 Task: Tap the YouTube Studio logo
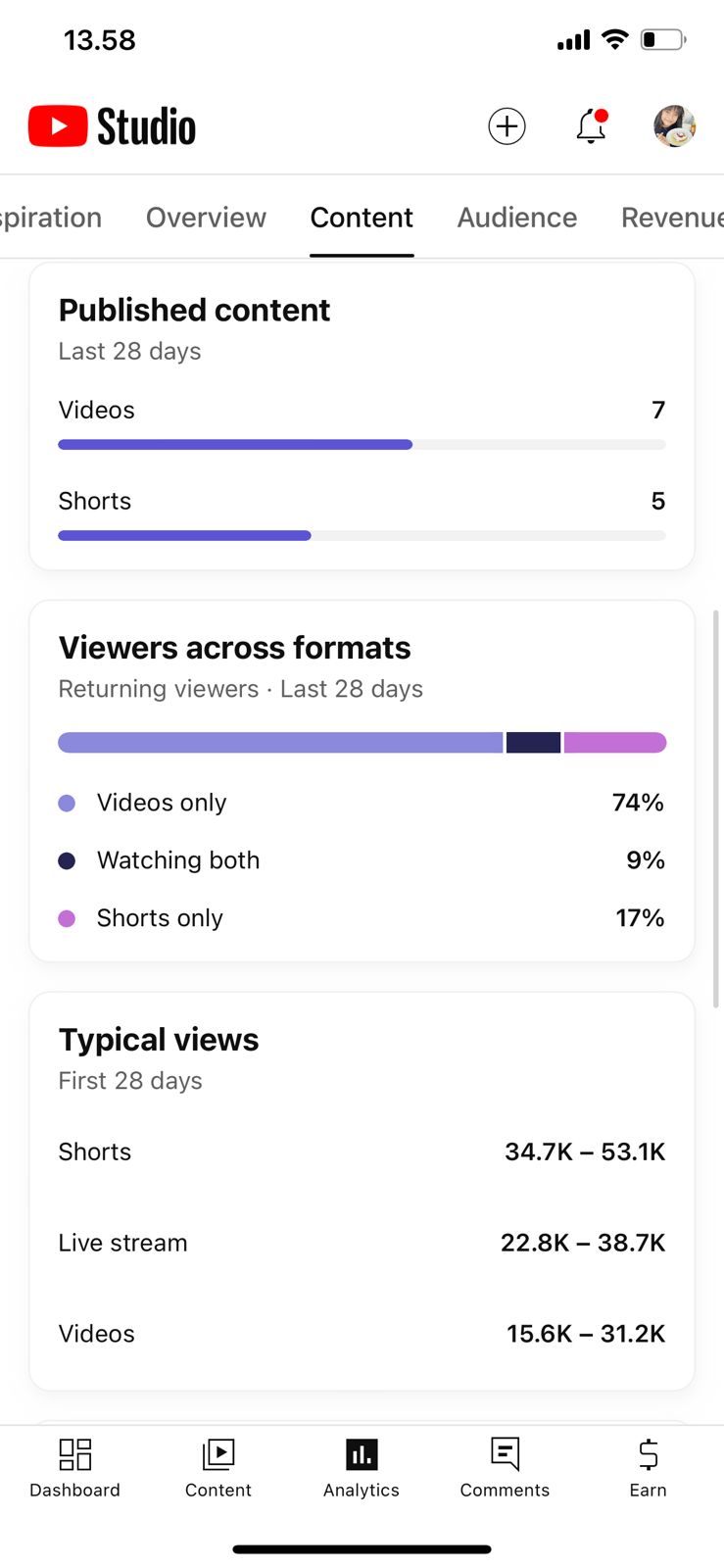click(113, 126)
